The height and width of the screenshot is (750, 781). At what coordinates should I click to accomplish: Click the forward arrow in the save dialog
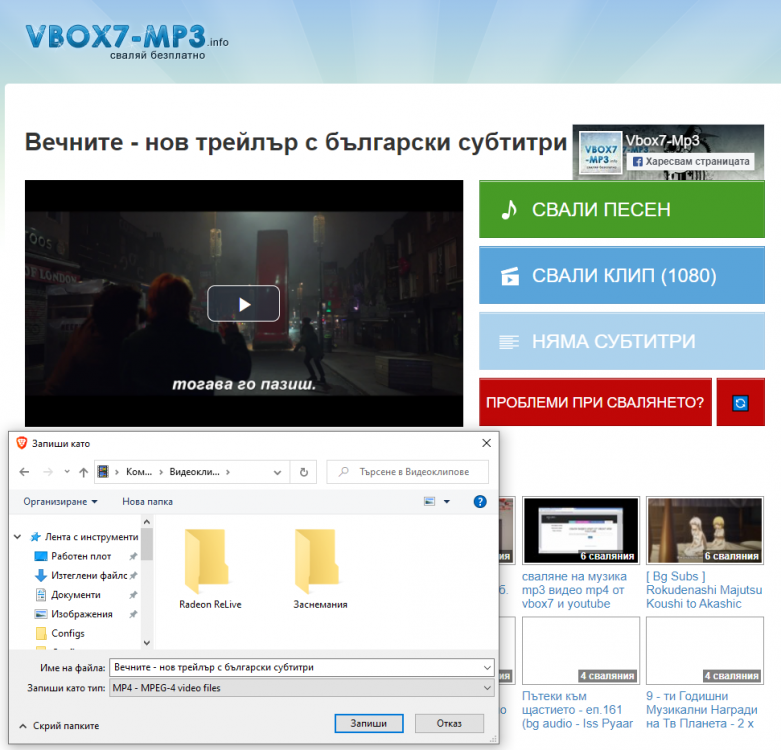[48, 472]
